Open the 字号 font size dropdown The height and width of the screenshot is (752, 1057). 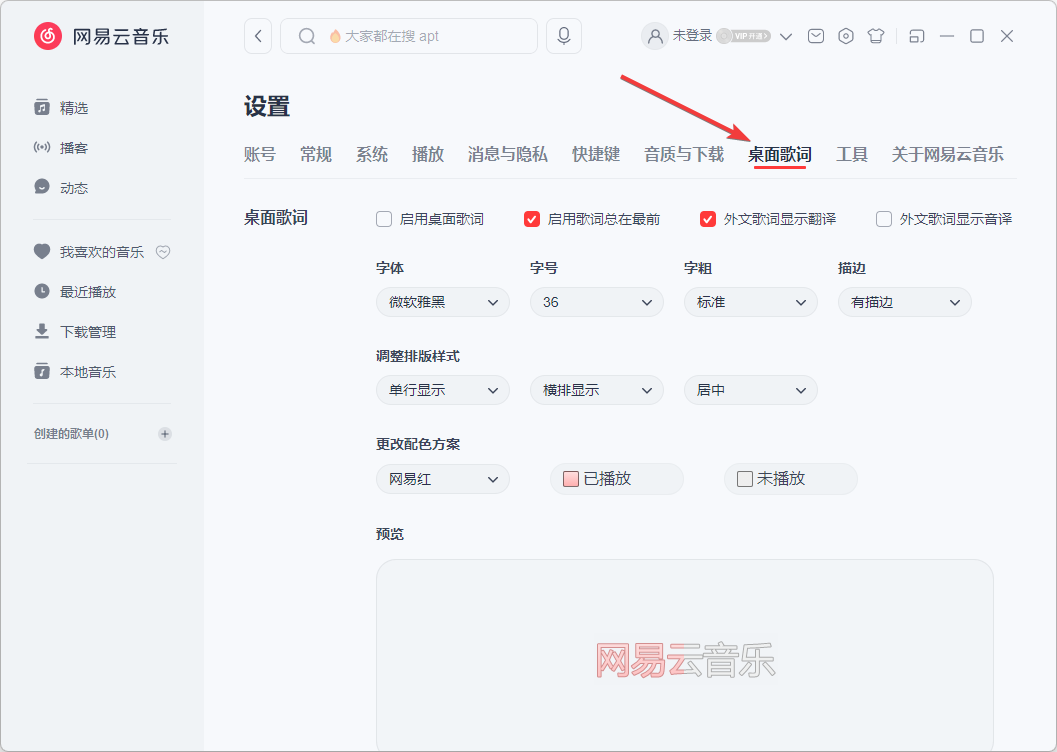click(596, 301)
